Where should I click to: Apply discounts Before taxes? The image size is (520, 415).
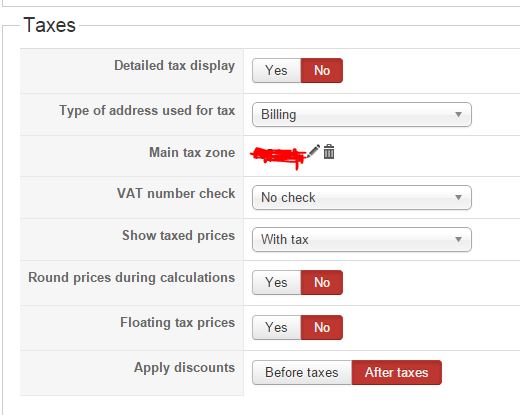(302, 372)
